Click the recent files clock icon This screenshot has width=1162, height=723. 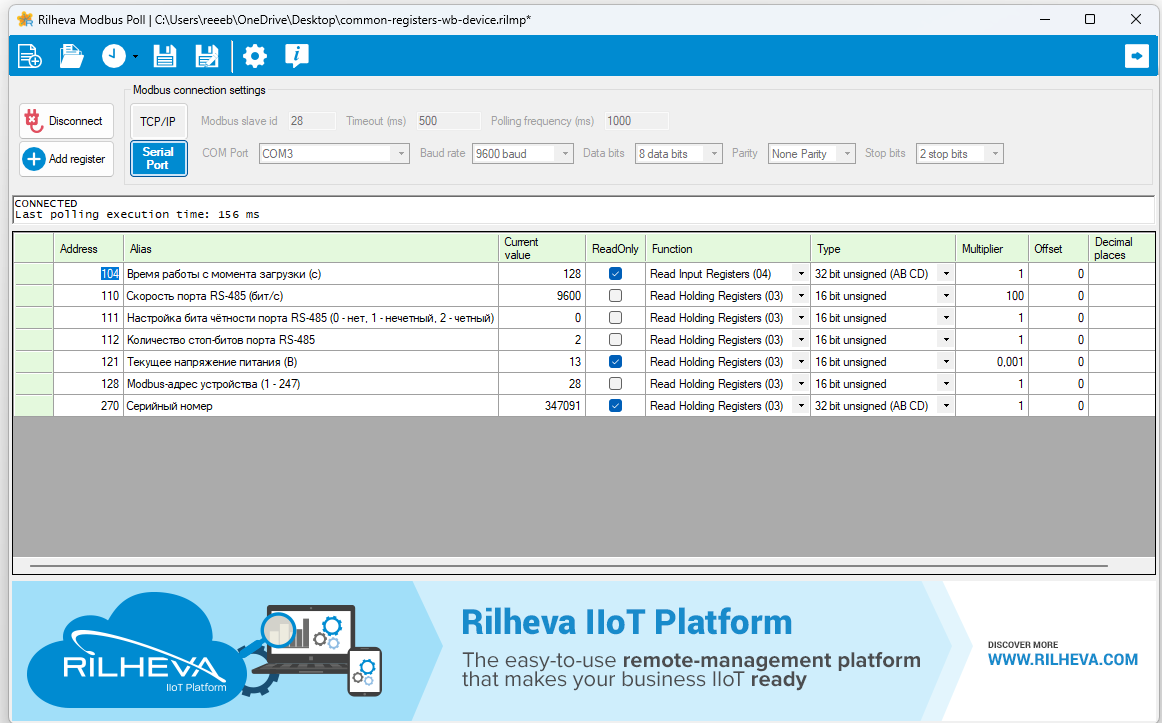[x=113, y=56]
